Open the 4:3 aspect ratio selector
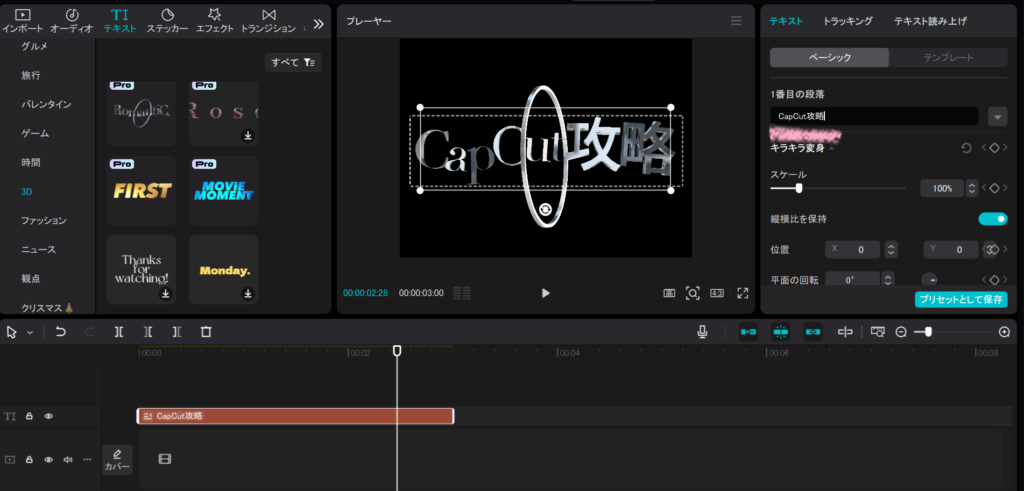This screenshot has width=1024, height=491. [x=716, y=293]
